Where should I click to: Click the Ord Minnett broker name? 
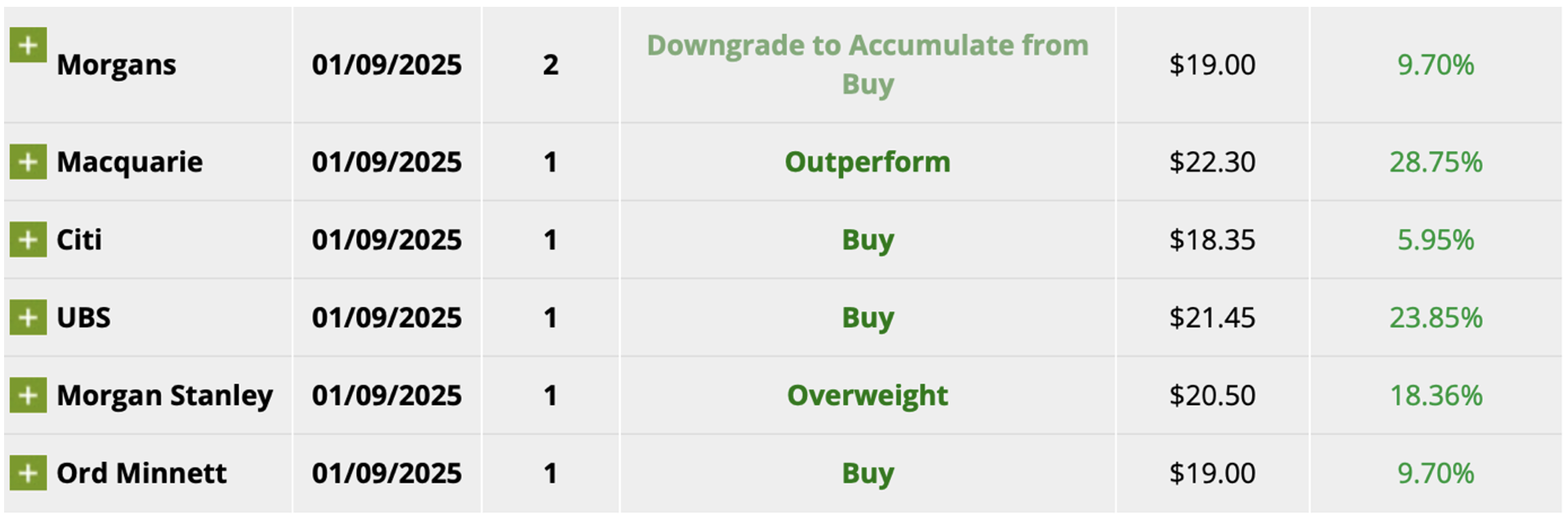pyautogui.click(x=141, y=474)
